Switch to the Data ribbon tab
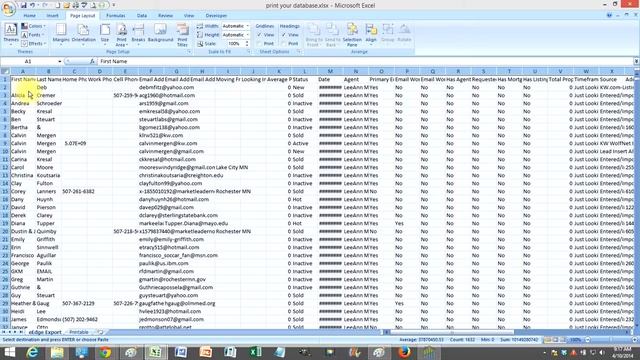This screenshot has width=640, height=360. (x=142, y=16)
